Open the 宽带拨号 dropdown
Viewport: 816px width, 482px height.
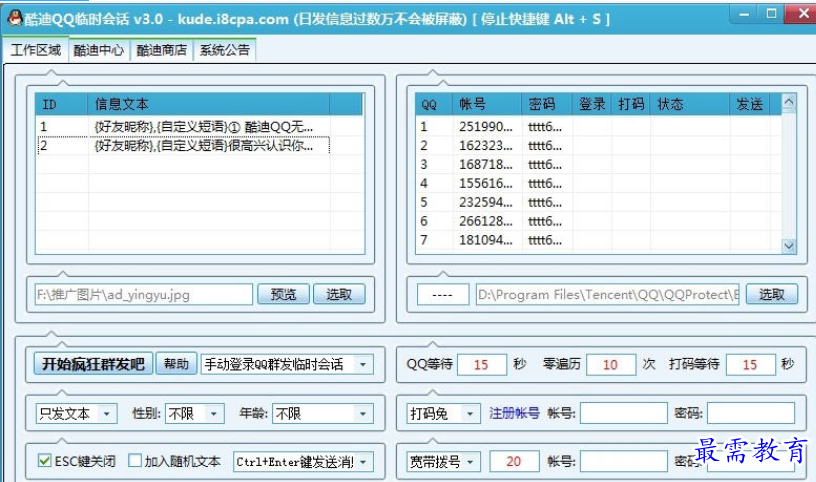[443, 462]
